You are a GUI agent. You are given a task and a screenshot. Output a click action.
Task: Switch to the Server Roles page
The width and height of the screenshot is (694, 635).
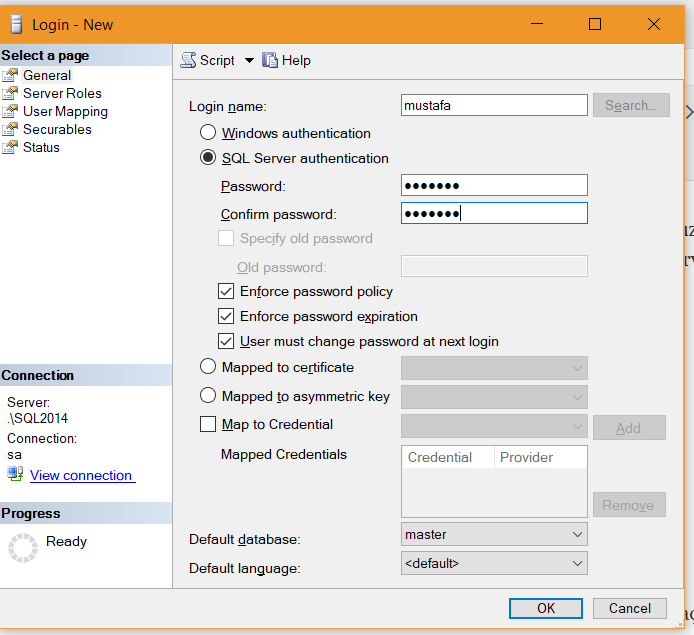coord(62,93)
